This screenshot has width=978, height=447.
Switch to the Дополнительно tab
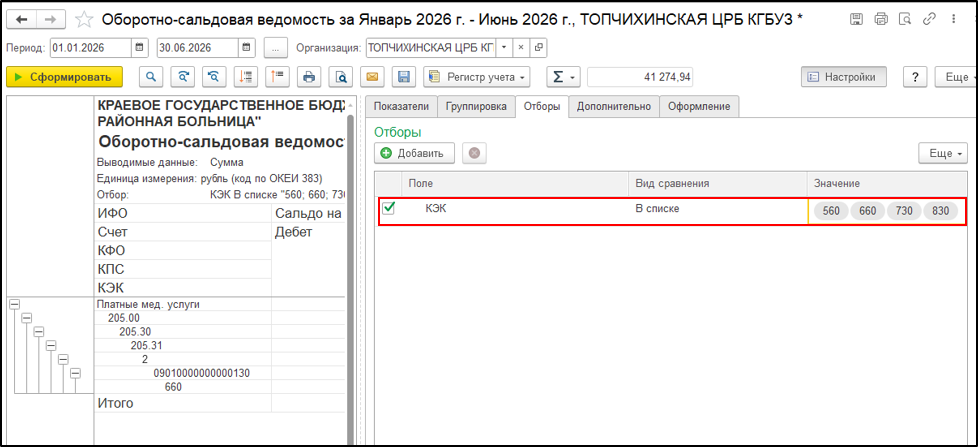pos(614,107)
